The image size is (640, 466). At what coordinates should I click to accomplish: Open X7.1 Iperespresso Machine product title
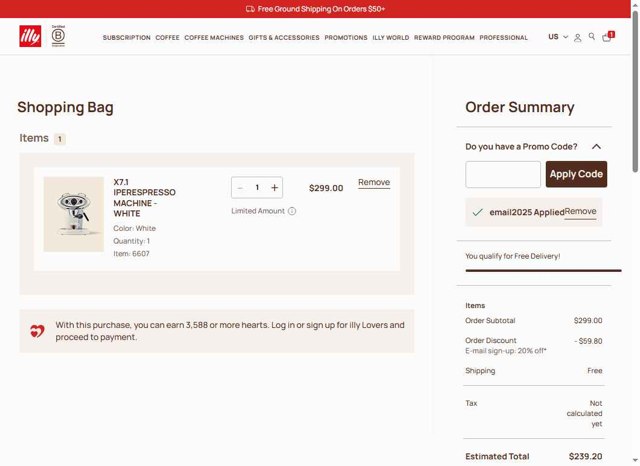[x=144, y=198]
